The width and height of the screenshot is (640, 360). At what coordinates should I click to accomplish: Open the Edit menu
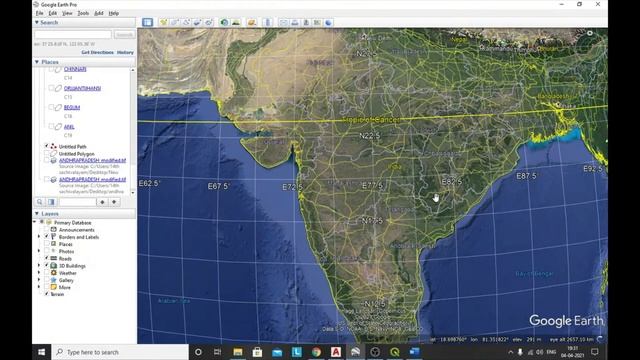pos(53,13)
